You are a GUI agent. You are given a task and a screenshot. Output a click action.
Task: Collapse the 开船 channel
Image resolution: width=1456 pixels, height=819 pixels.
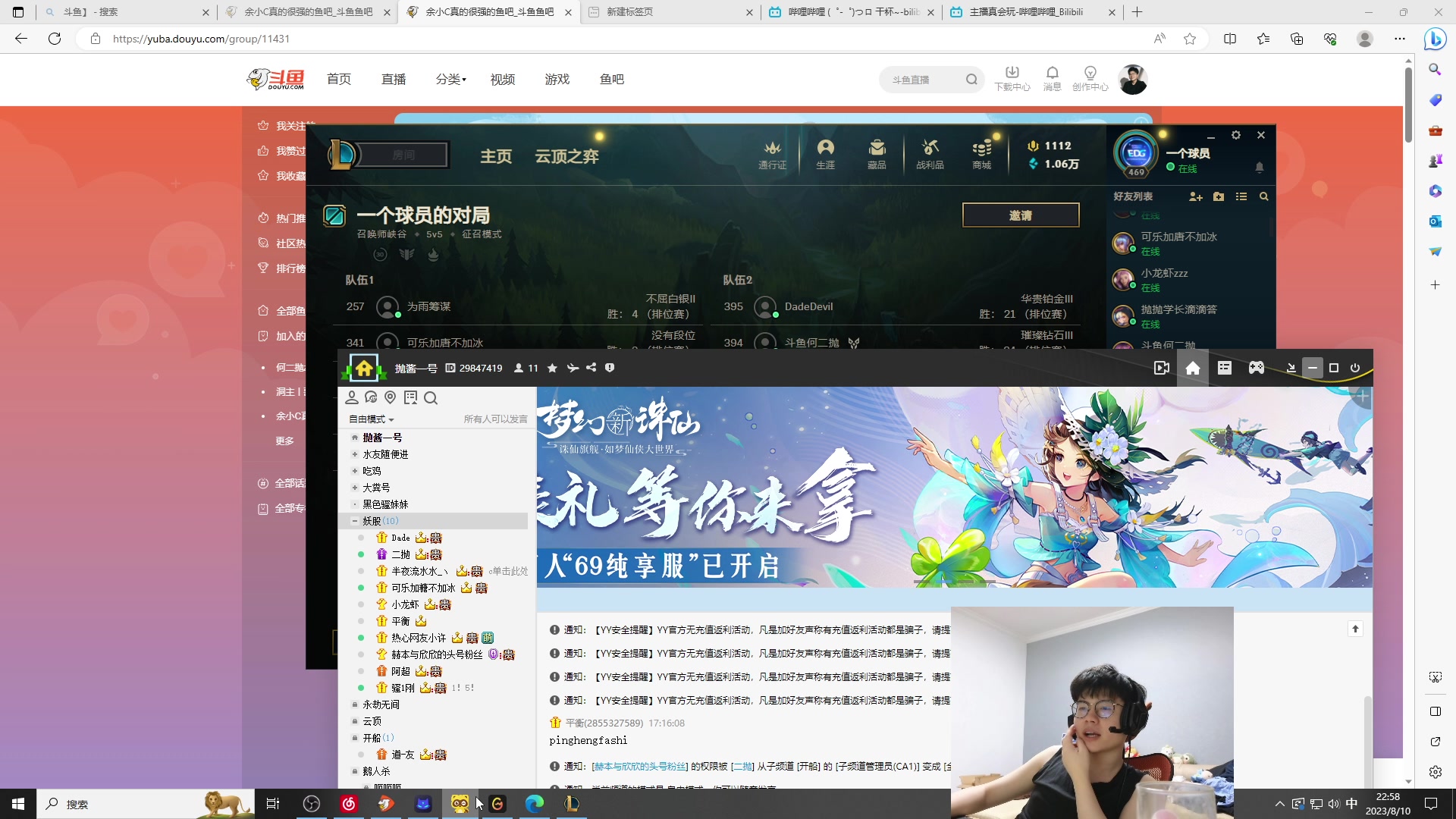click(354, 738)
